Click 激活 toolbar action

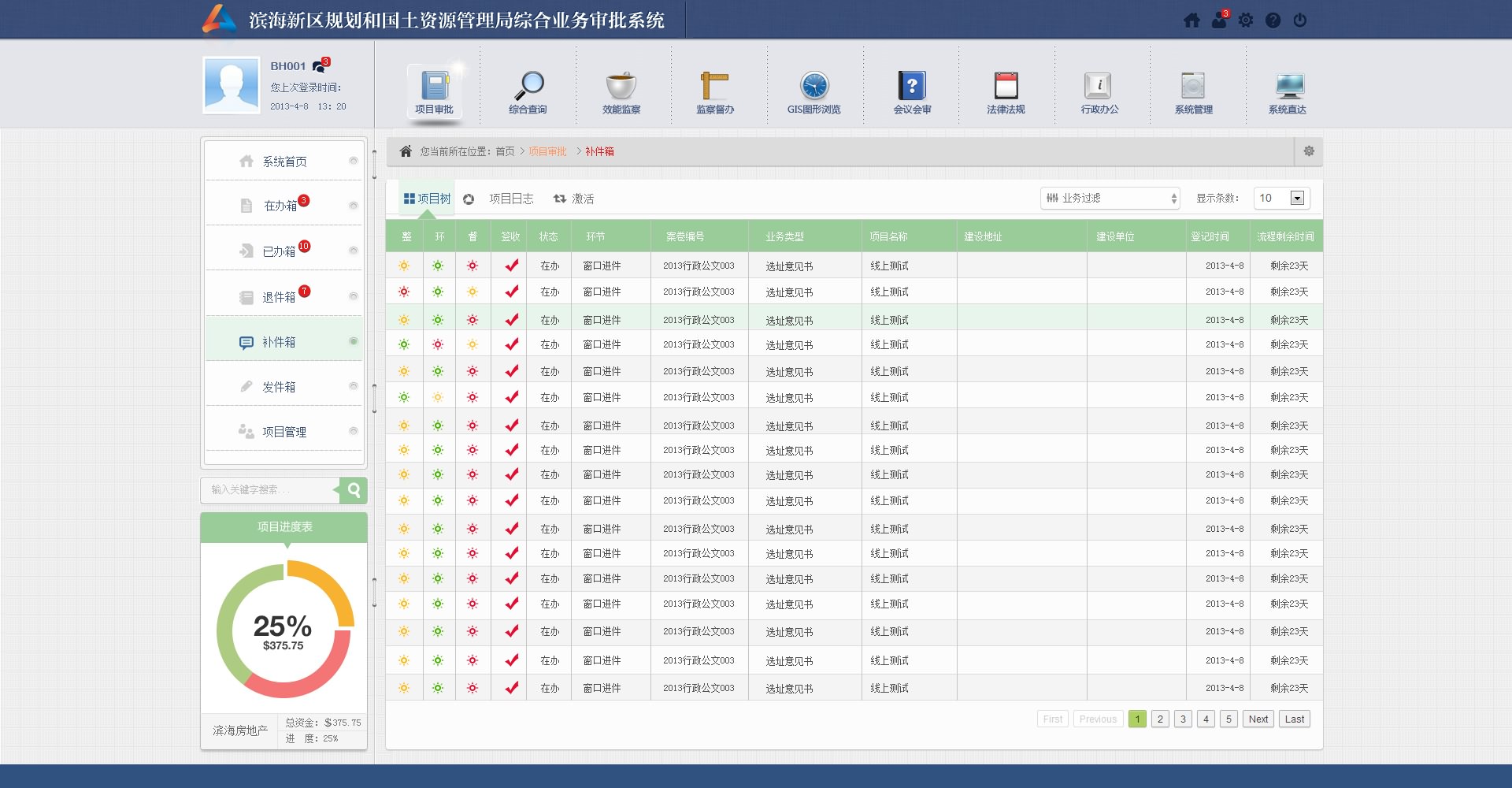tap(573, 199)
